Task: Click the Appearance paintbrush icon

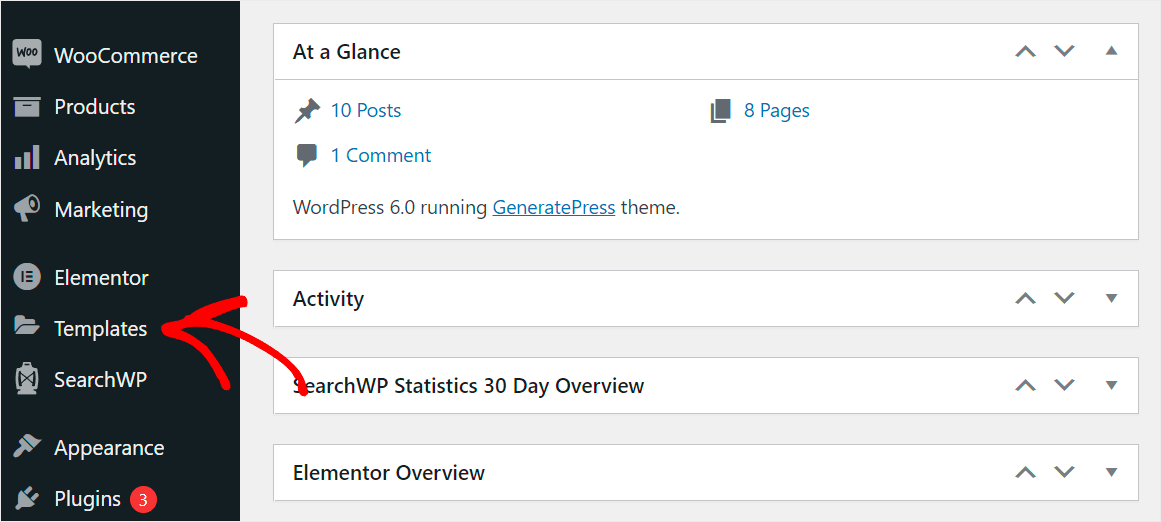Action: click(27, 447)
